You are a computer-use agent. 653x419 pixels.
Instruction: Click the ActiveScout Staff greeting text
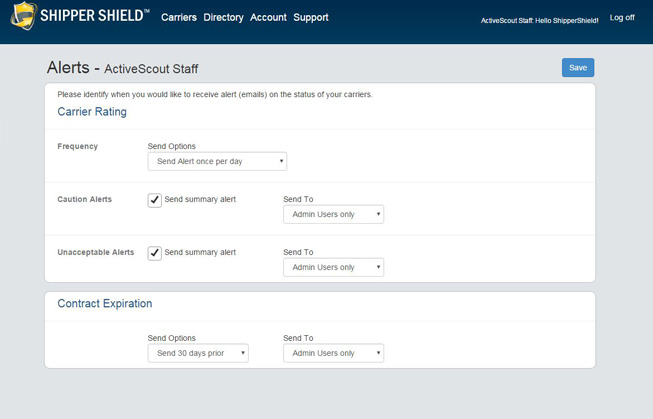coord(539,20)
